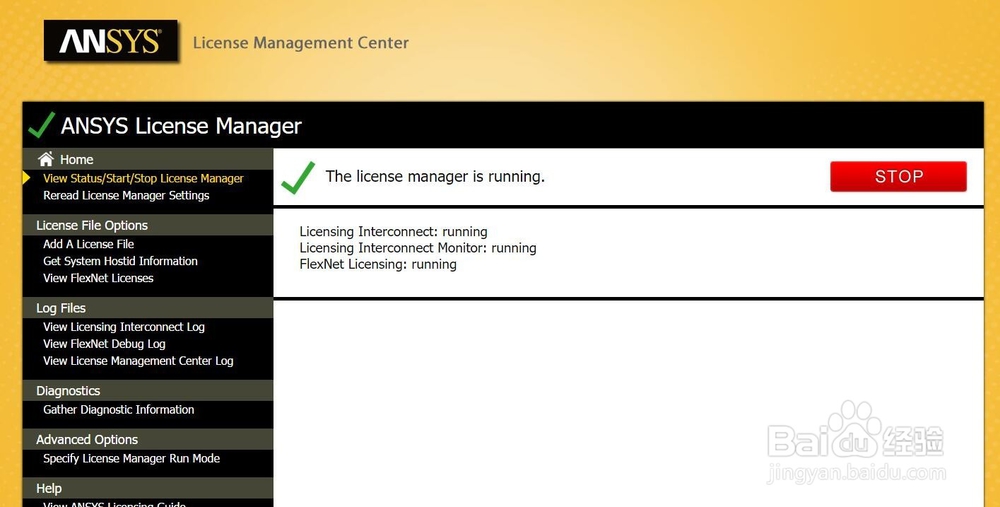Click 'The license manager is running.' message
Image resolution: width=1000 pixels, height=507 pixels.
[x=435, y=177]
